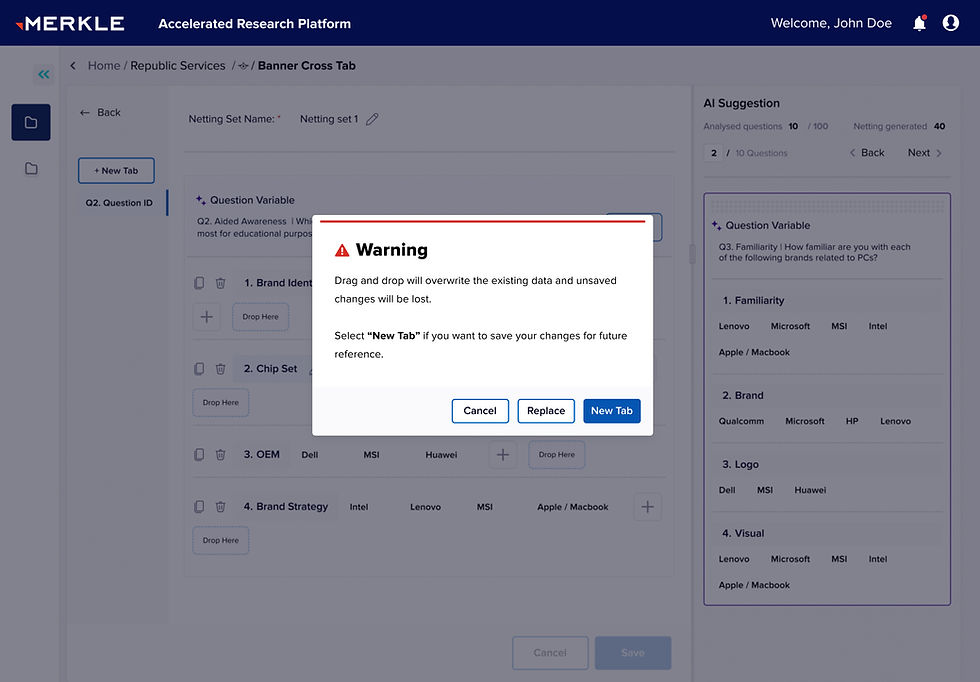The image size is (980, 682).
Task: Click plus button in OEM row
Action: pyautogui.click(x=502, y=454)
